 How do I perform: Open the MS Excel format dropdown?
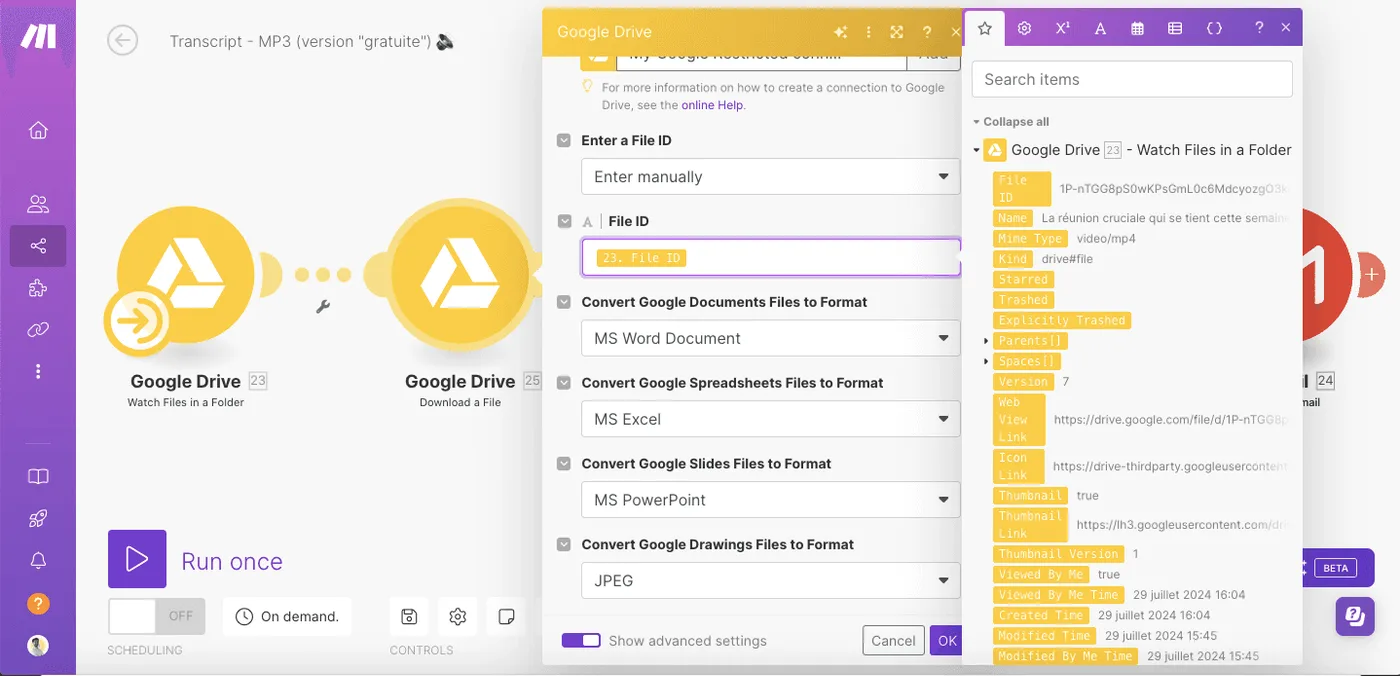point(770,419)
